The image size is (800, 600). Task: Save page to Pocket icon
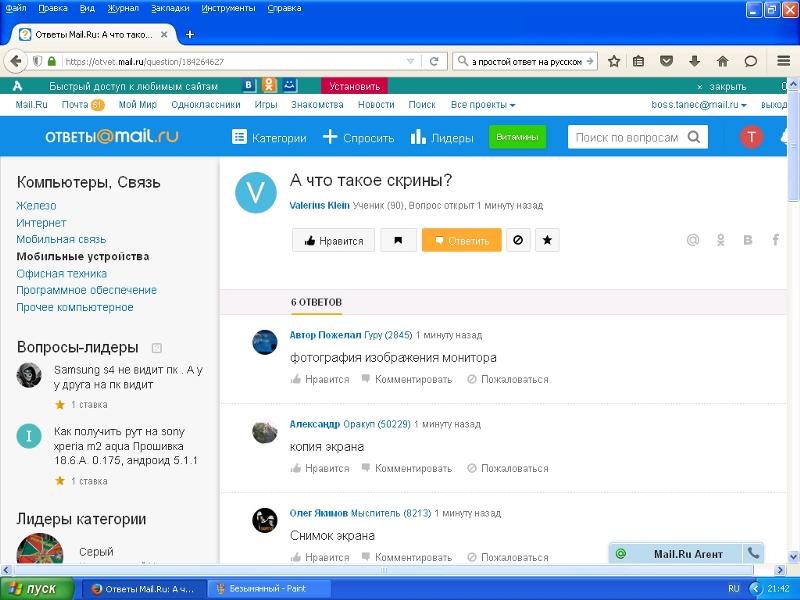666,61
